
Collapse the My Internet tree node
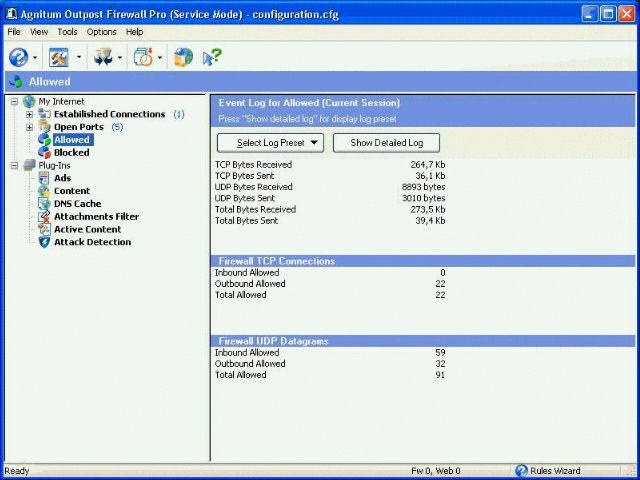[15, 101]
